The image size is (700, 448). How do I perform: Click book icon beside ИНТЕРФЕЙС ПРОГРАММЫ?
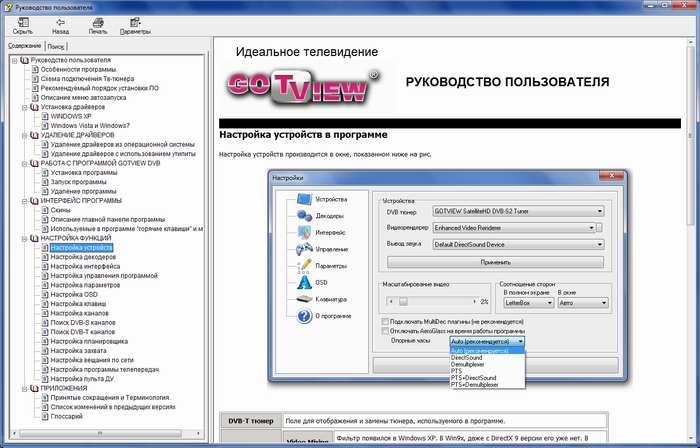pos(34,200)
